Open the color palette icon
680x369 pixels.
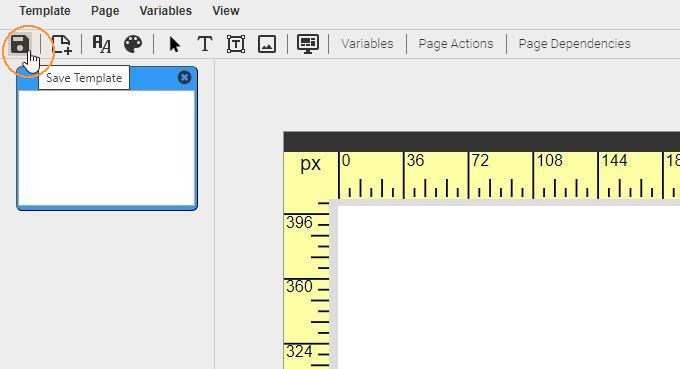(133, 44)
